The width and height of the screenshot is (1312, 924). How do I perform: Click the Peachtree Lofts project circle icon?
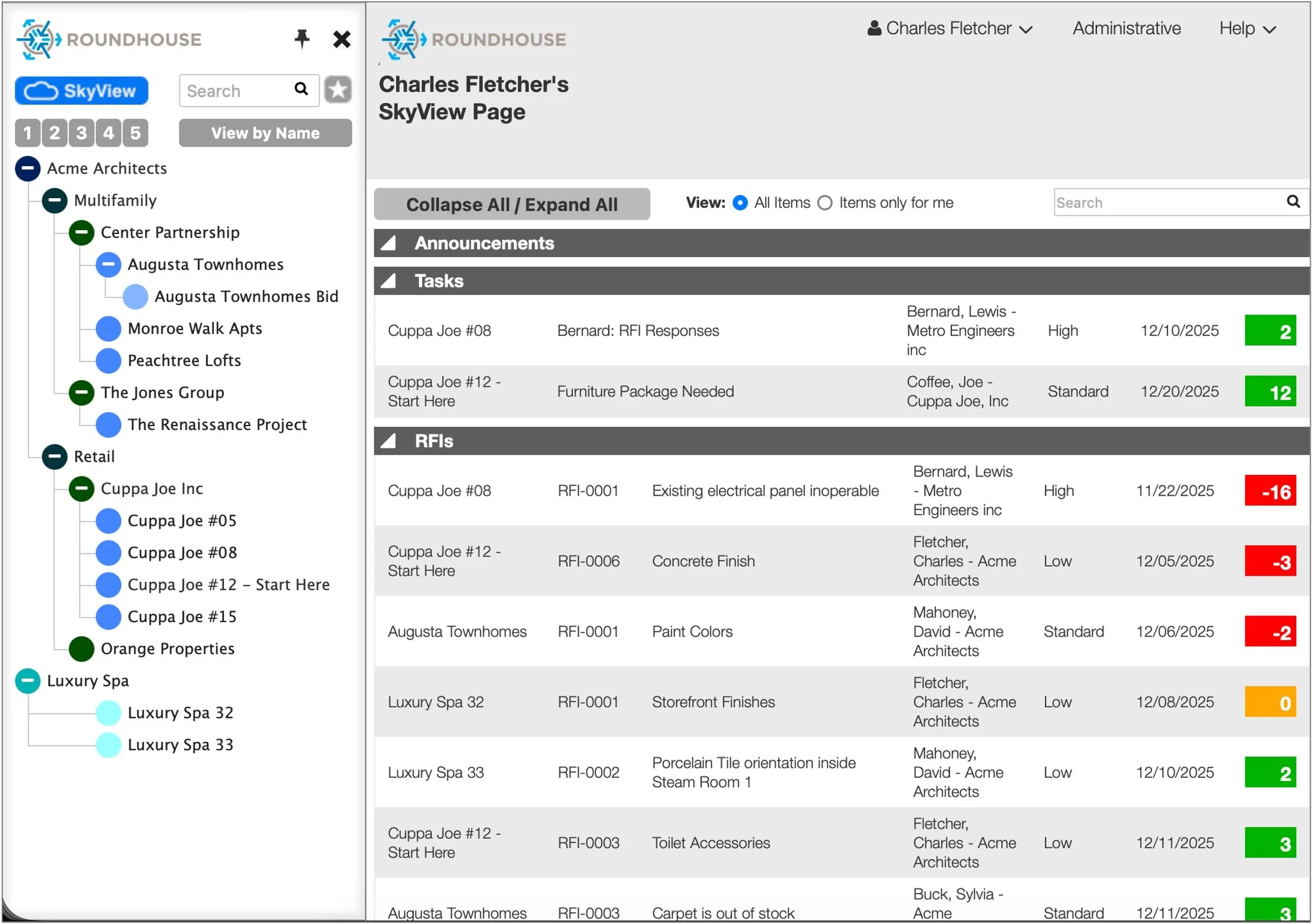[108, 360]
